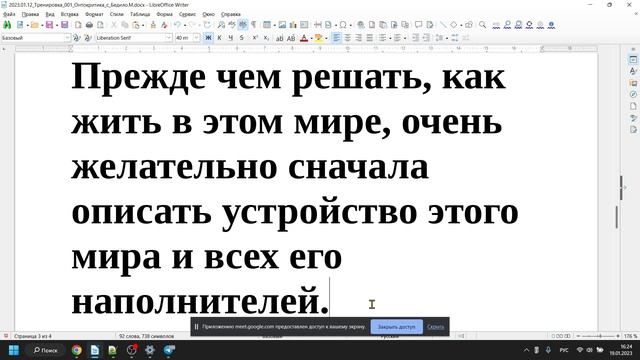The image size is (640, 360).
Task: Click the Clone formatting brush icon
Action: click(153, 25)
